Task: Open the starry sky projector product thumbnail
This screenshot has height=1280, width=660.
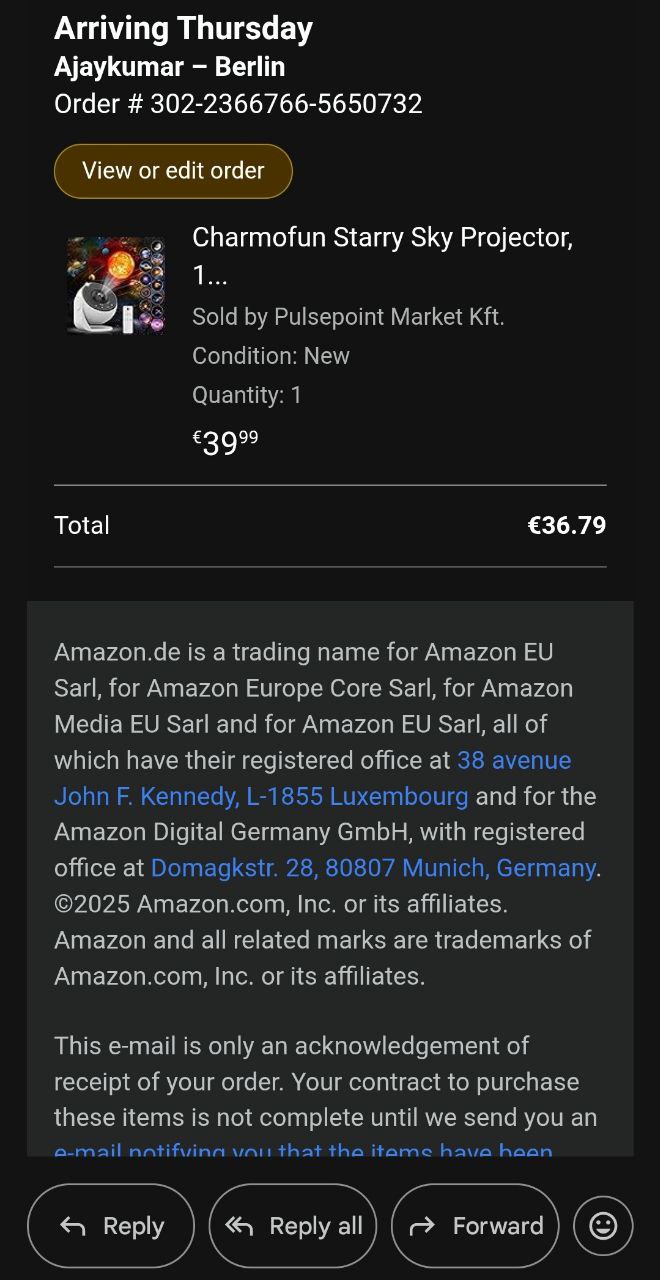Action: [116, 285]
